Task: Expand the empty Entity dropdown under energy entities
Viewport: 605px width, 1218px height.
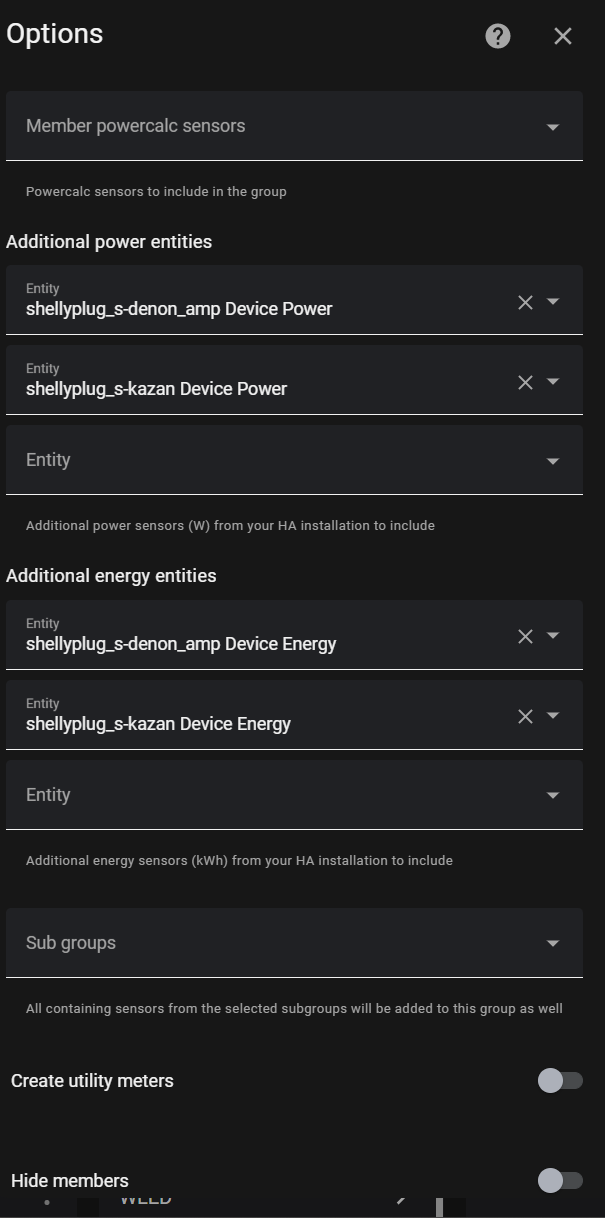Action: pyautogui.click(x=552, y=795)
